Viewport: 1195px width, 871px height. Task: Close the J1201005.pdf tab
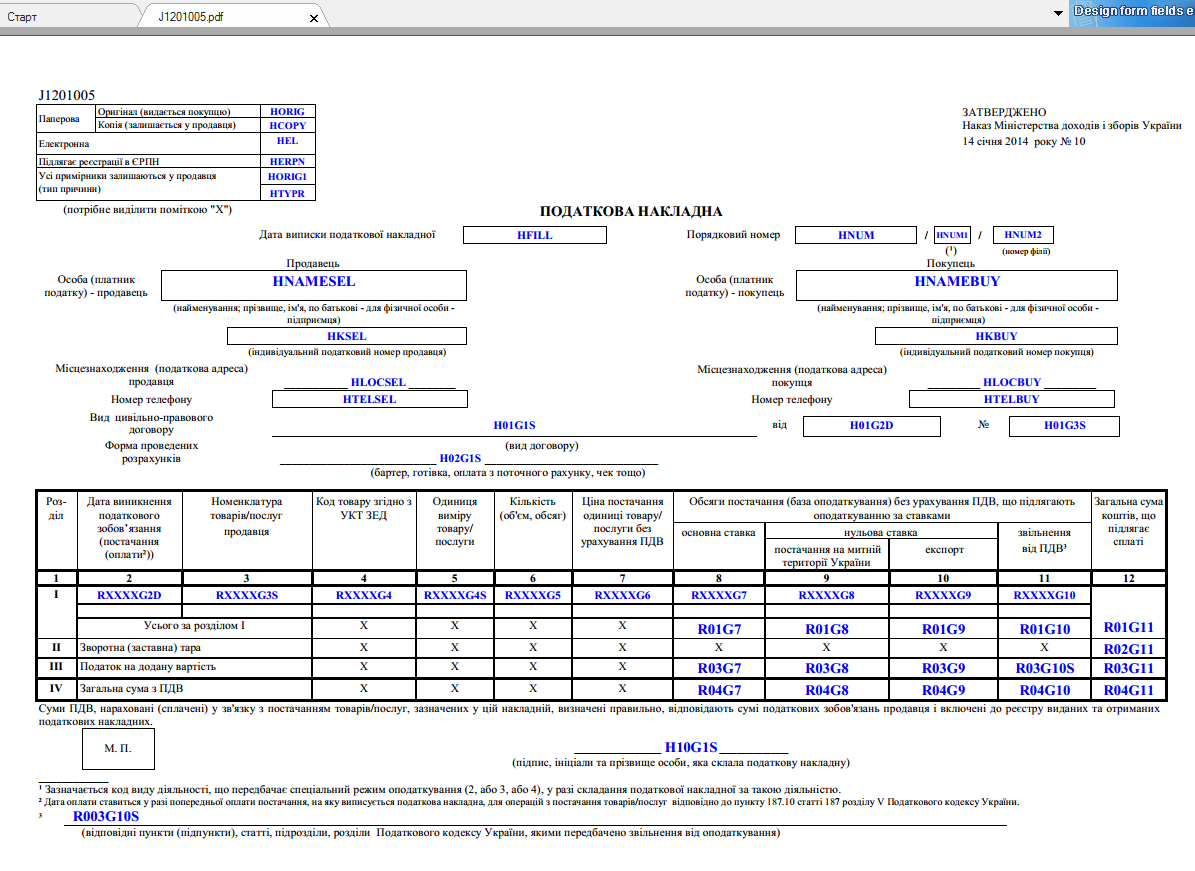click(313, 18)
